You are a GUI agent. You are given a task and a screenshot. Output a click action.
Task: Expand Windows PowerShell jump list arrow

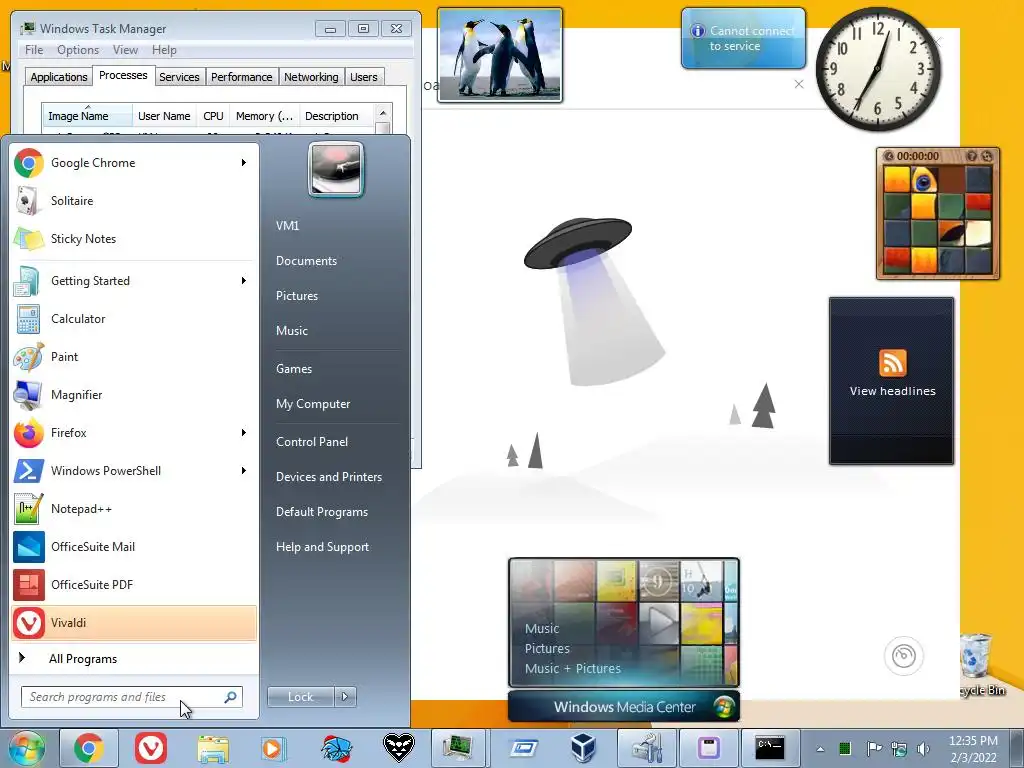[x=244, y=471]
